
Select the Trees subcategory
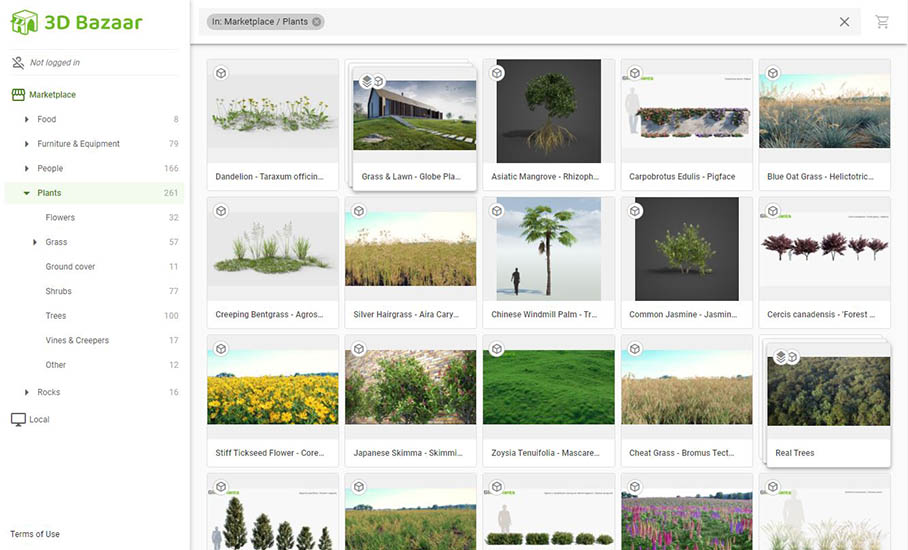[56, 316]
